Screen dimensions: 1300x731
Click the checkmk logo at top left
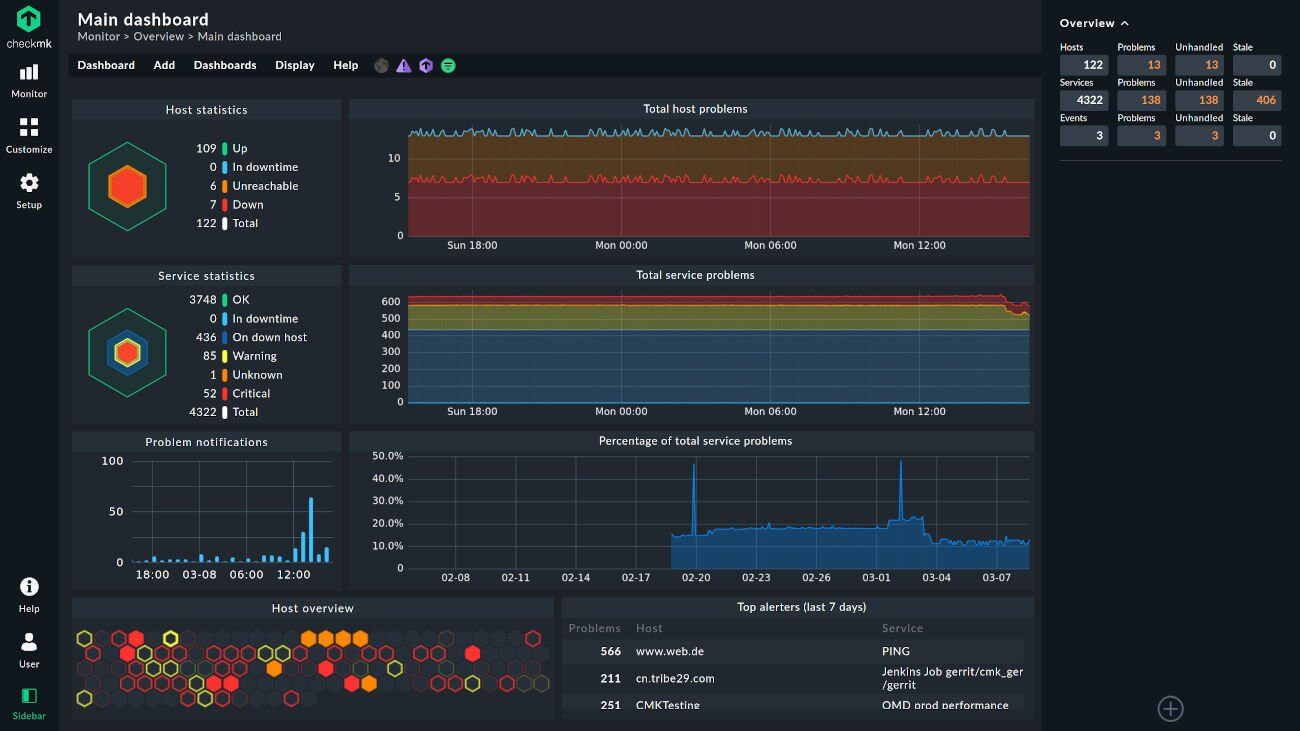[28, 22]
